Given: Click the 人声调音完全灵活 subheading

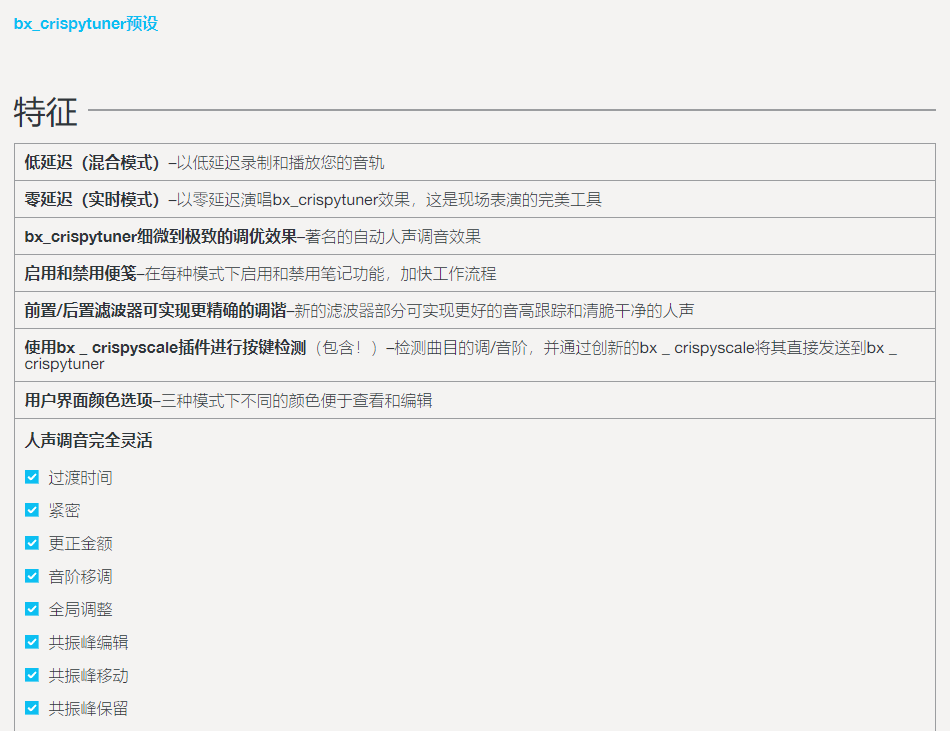Looking at the screenshot, I should (x=88, y=441).
